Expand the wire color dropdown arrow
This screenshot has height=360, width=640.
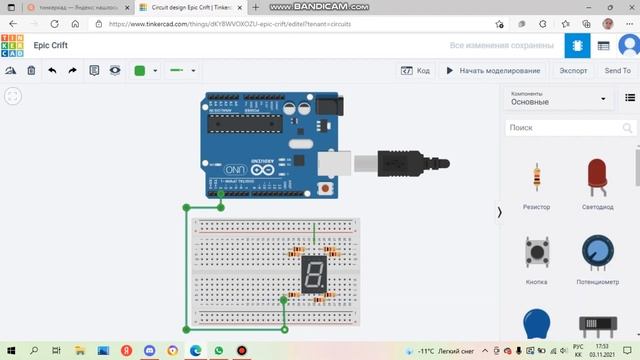(x=155, y=71)
